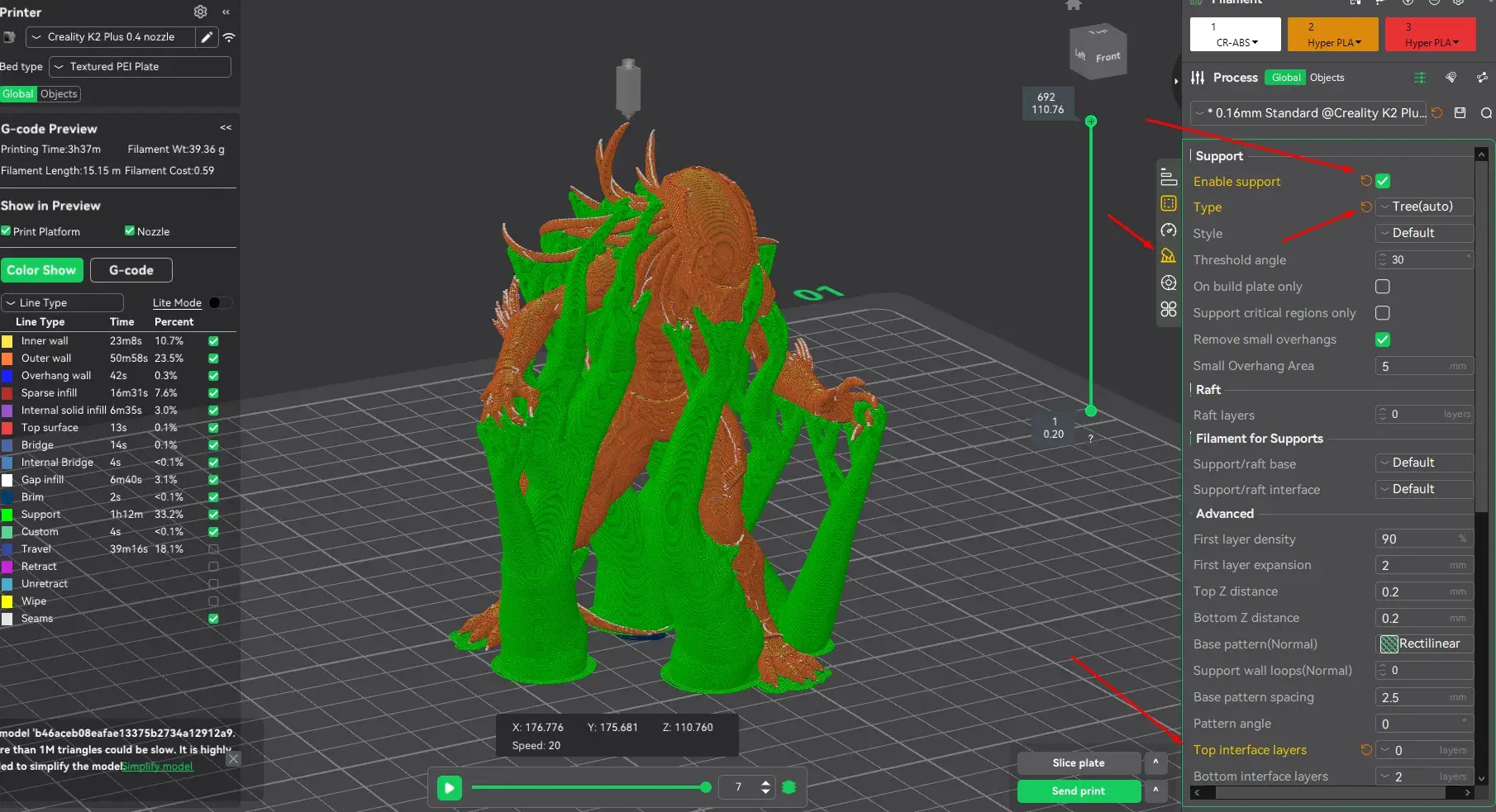Select the orange Hyper PLA filament slot 2
This screenshot has height=812, width=1496.
tap(1332, 36)
